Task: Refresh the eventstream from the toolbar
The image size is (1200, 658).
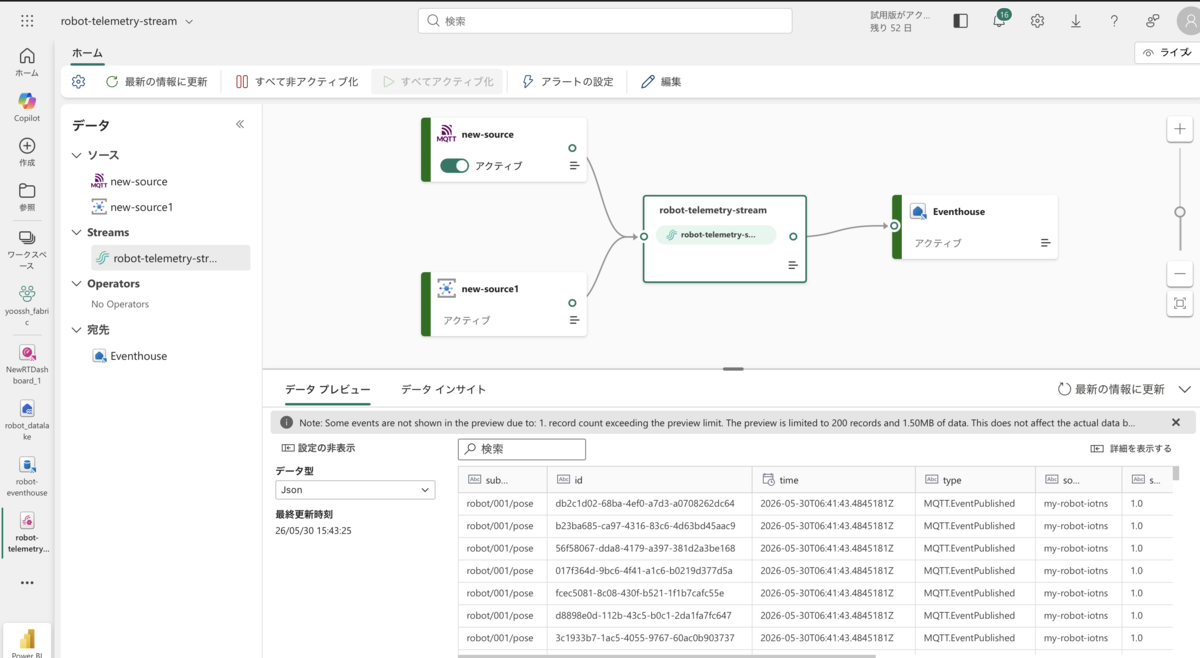Action: coord(156,82)
